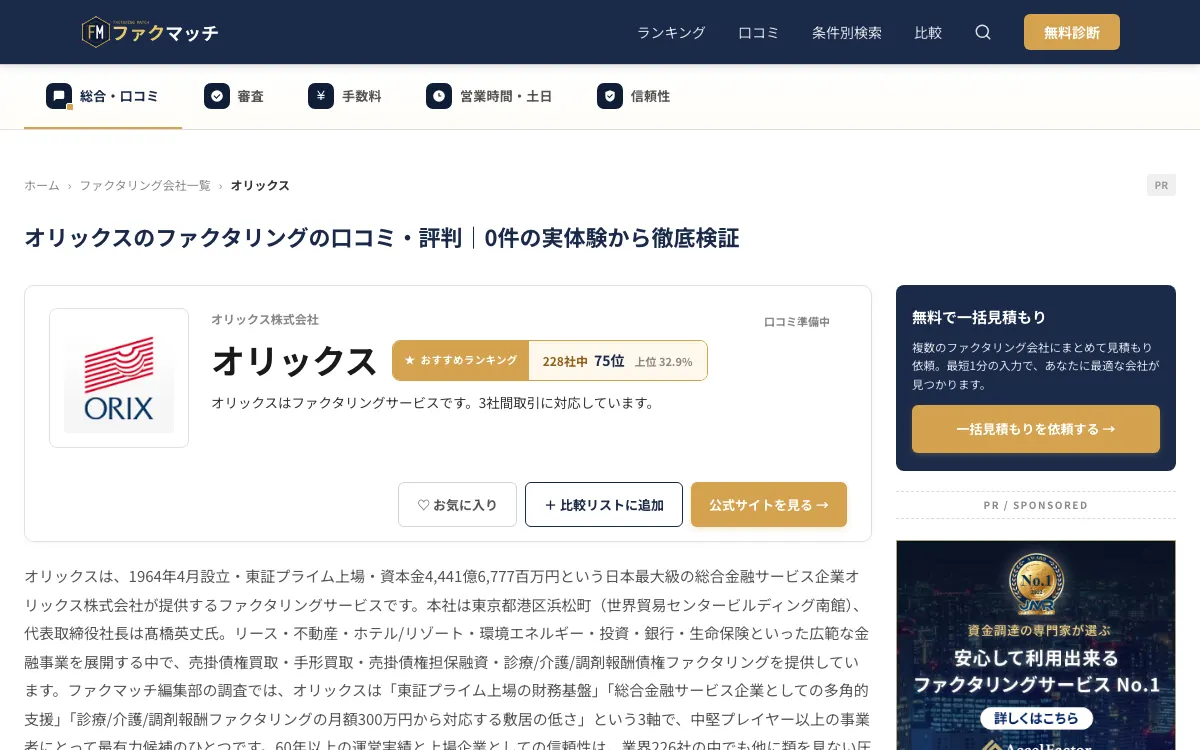Image resolution: width=1200 pixels, height=750 pixels.
Task: Click the 手数料 yen icon
Action: [x=321, y=96]
